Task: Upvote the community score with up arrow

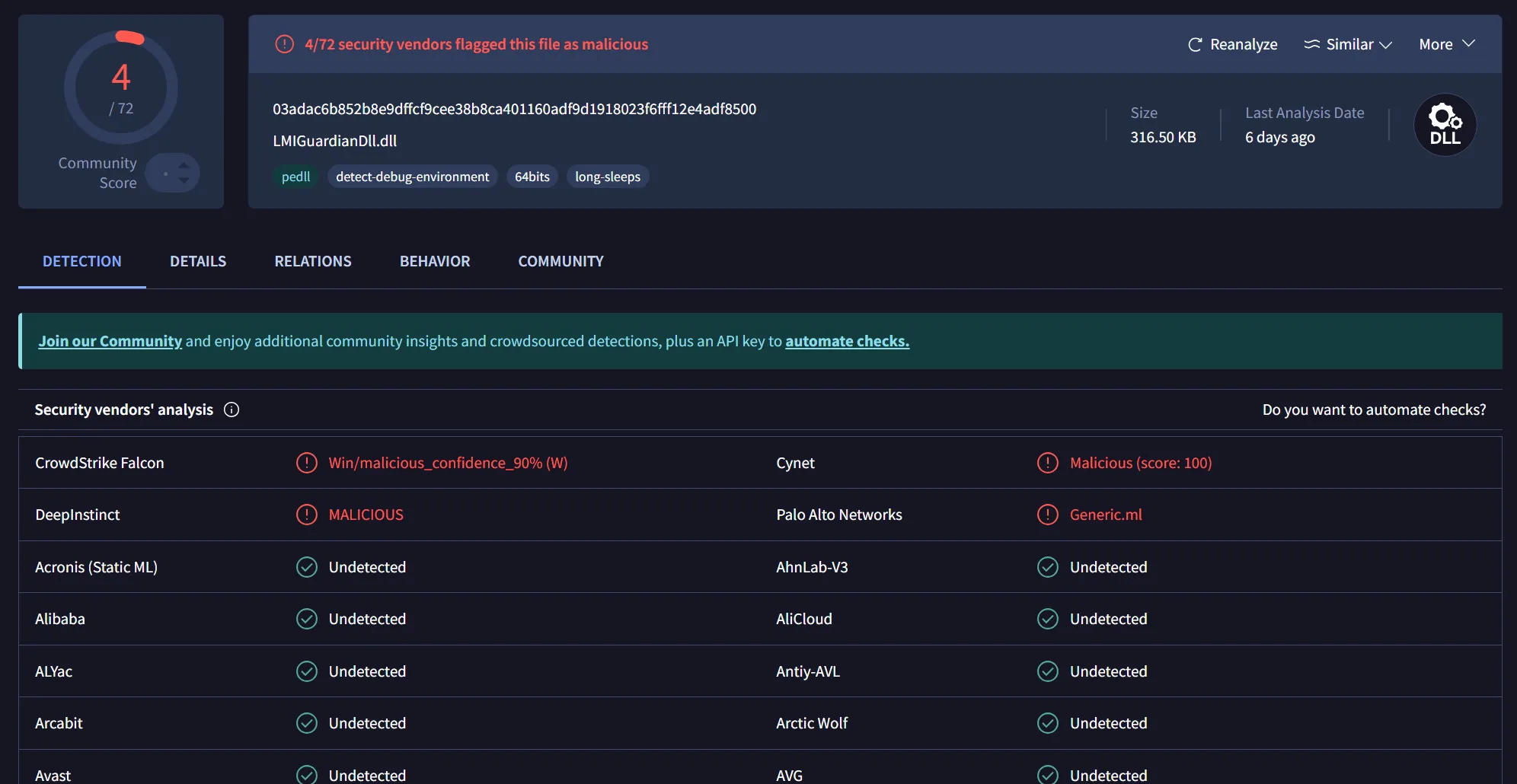Action: pos(184,164)
